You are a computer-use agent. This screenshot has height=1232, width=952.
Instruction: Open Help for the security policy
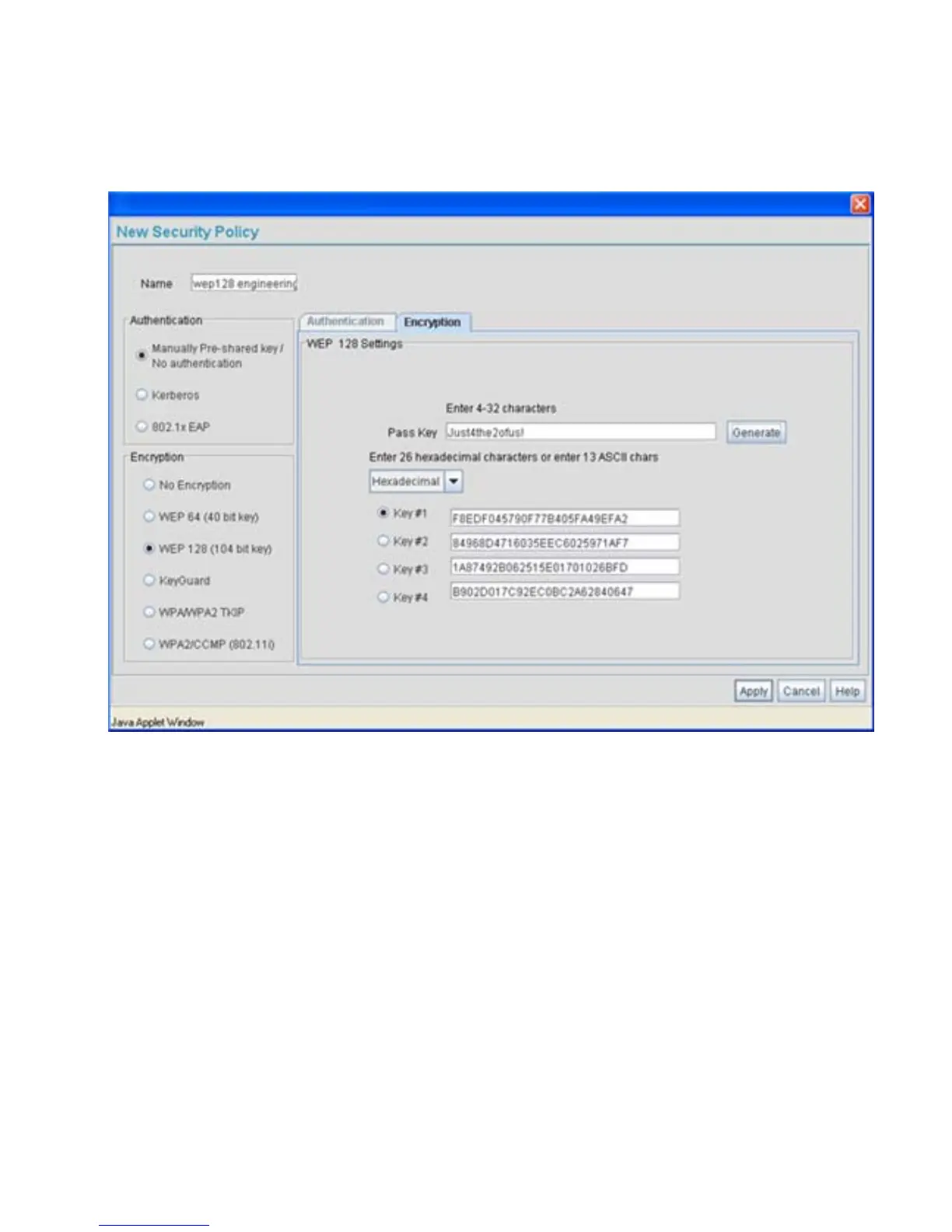847,691
